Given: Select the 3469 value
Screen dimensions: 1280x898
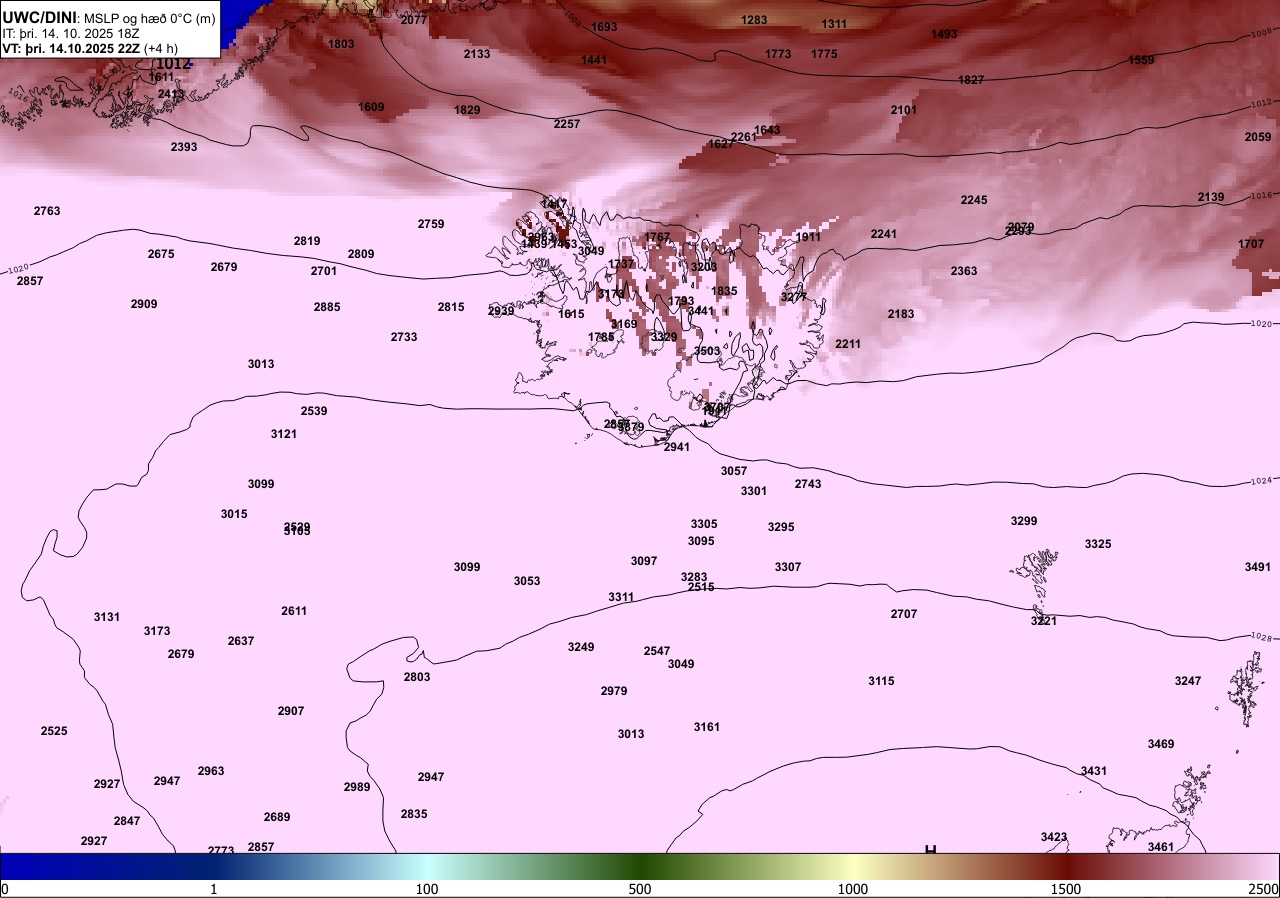Looking at the screenshot, I should (1161, 744).
